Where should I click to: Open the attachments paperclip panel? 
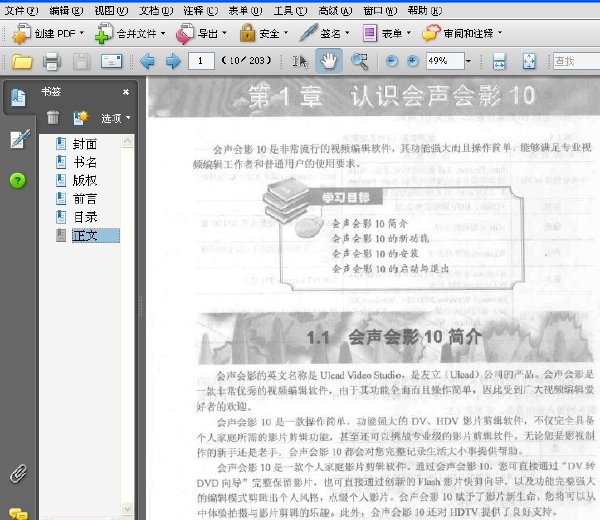point(18,474)
